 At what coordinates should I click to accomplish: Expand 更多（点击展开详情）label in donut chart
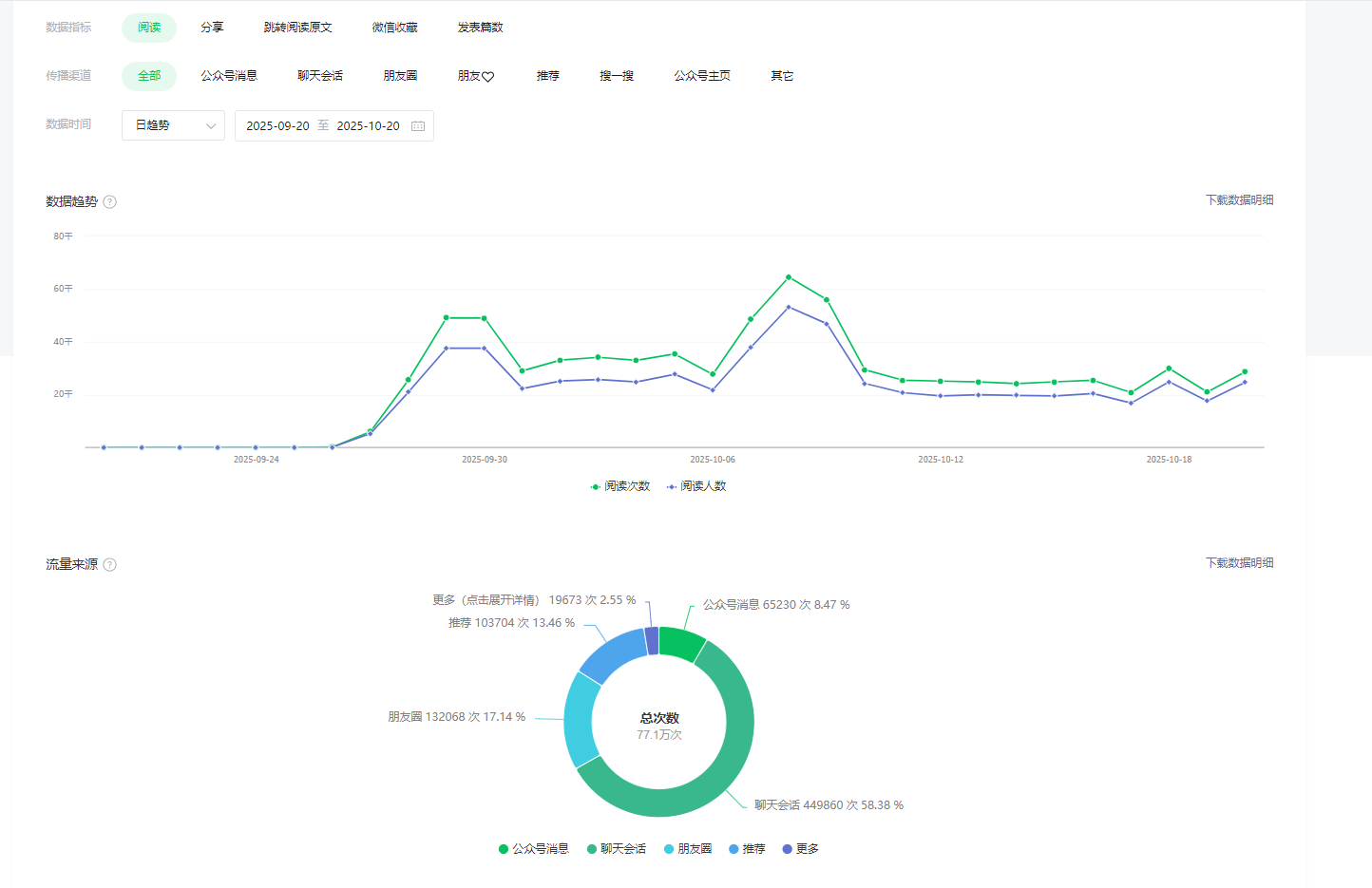[486, 600]
